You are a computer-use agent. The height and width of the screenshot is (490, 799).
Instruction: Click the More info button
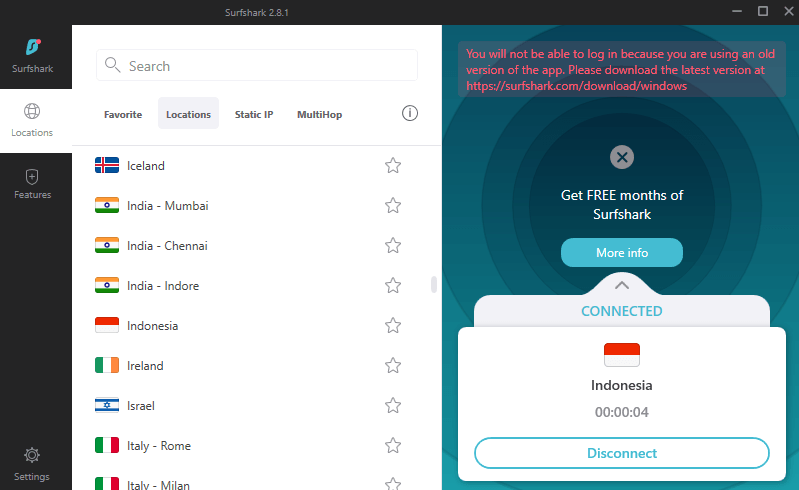622,253
